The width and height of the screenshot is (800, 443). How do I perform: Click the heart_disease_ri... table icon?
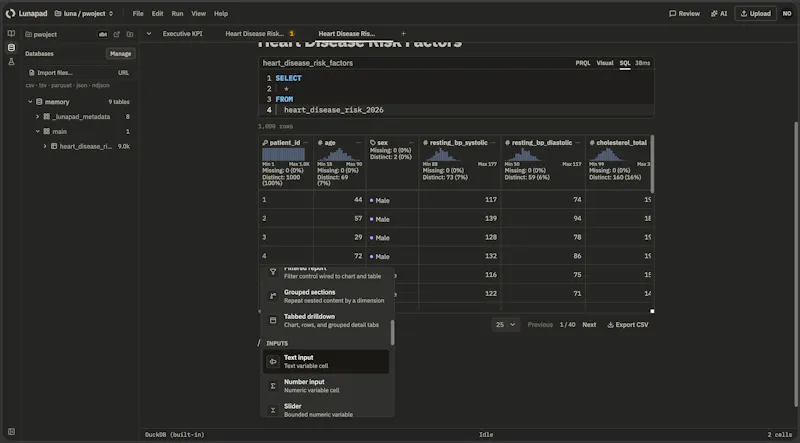[x=54, y=146]
